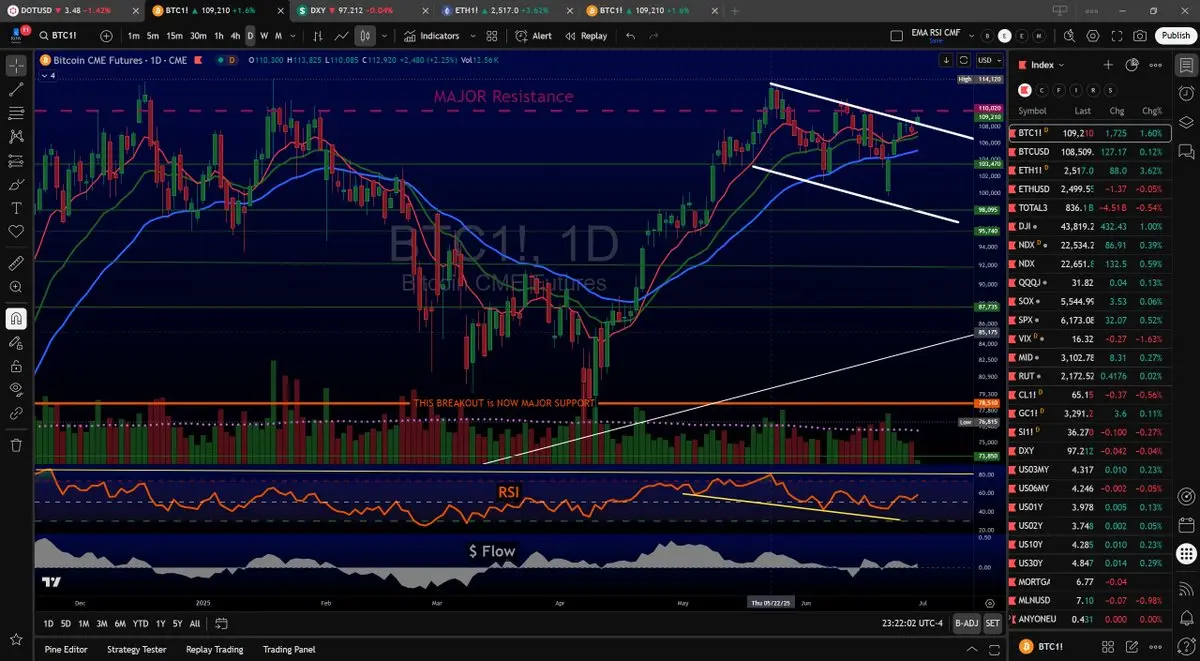Toggle the watchlist panel icon

[1185, 66]
